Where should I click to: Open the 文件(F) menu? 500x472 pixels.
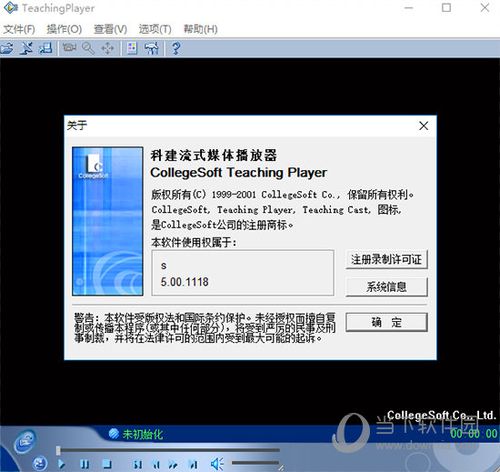[19, 29]
